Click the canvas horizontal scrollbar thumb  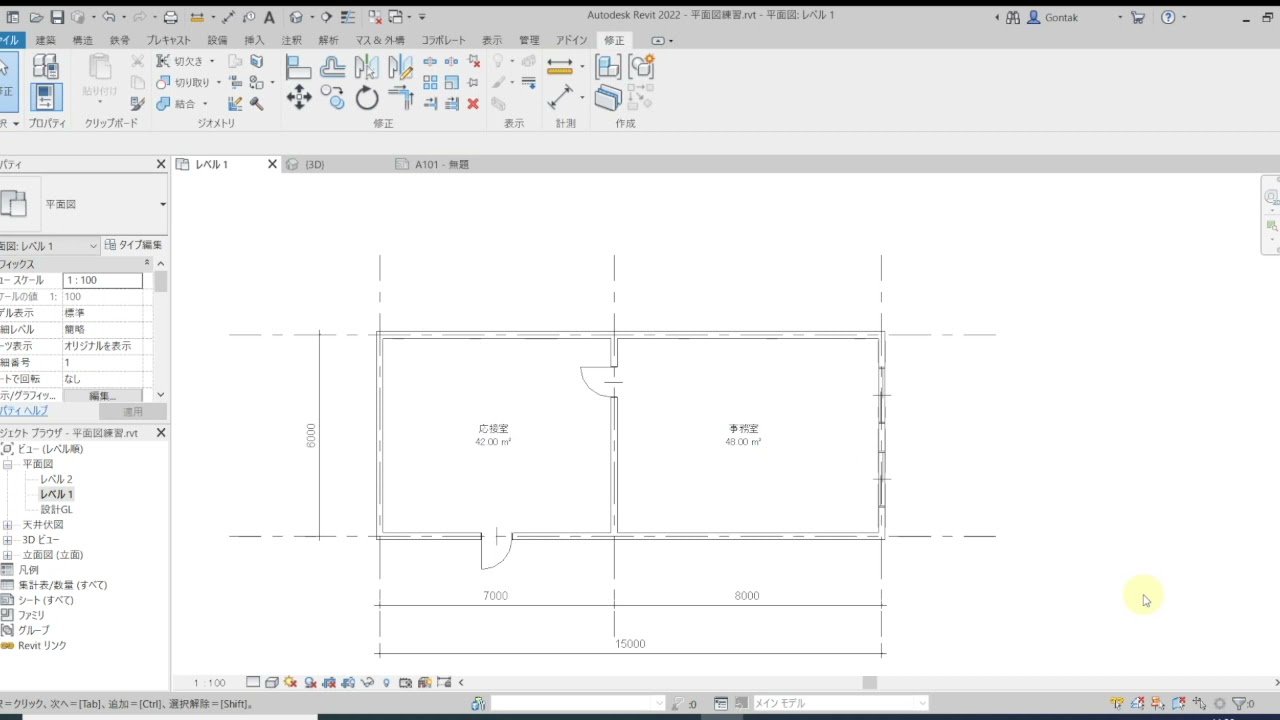coord(870,683)
